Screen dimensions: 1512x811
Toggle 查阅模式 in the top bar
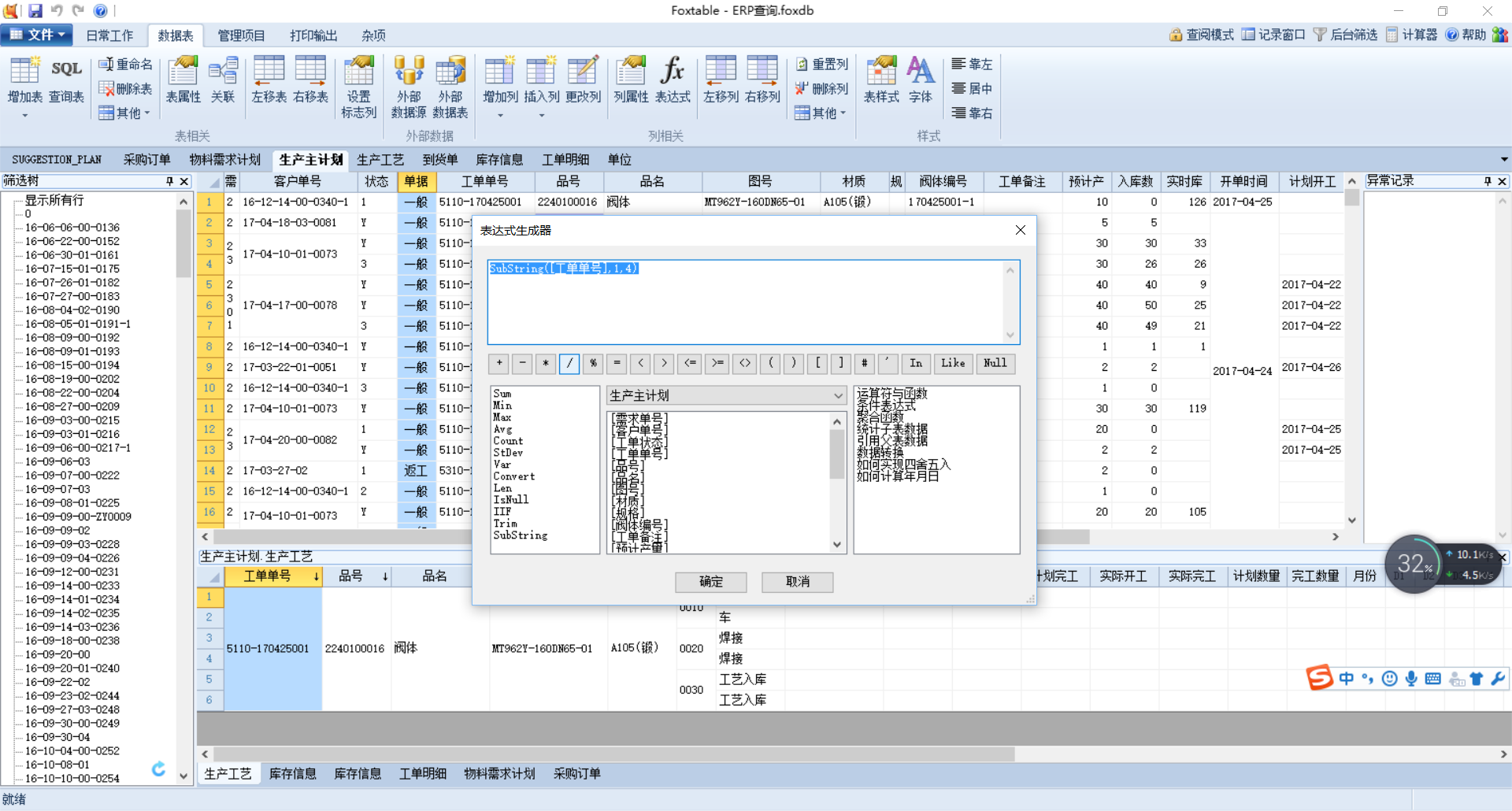[x=1201, y=35]
